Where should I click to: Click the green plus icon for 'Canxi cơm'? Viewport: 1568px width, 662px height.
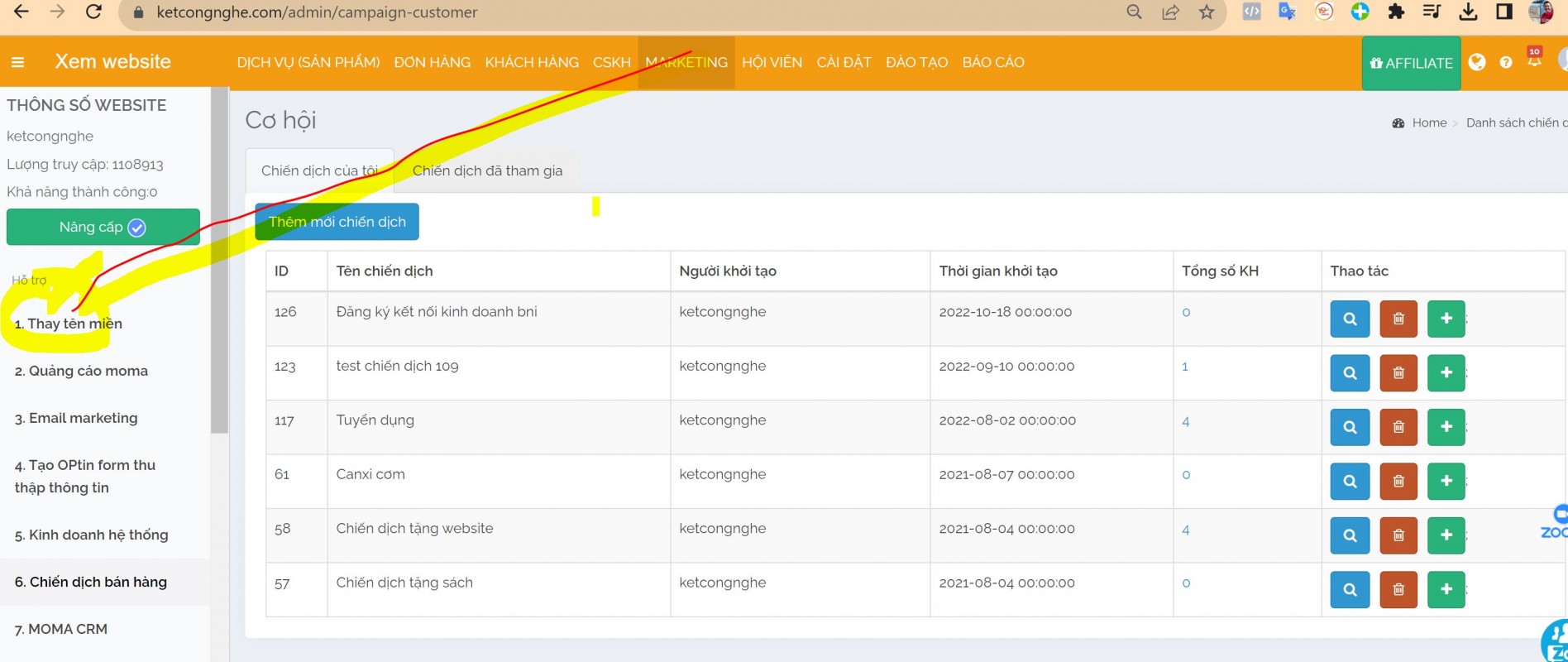coord(1446,481)
